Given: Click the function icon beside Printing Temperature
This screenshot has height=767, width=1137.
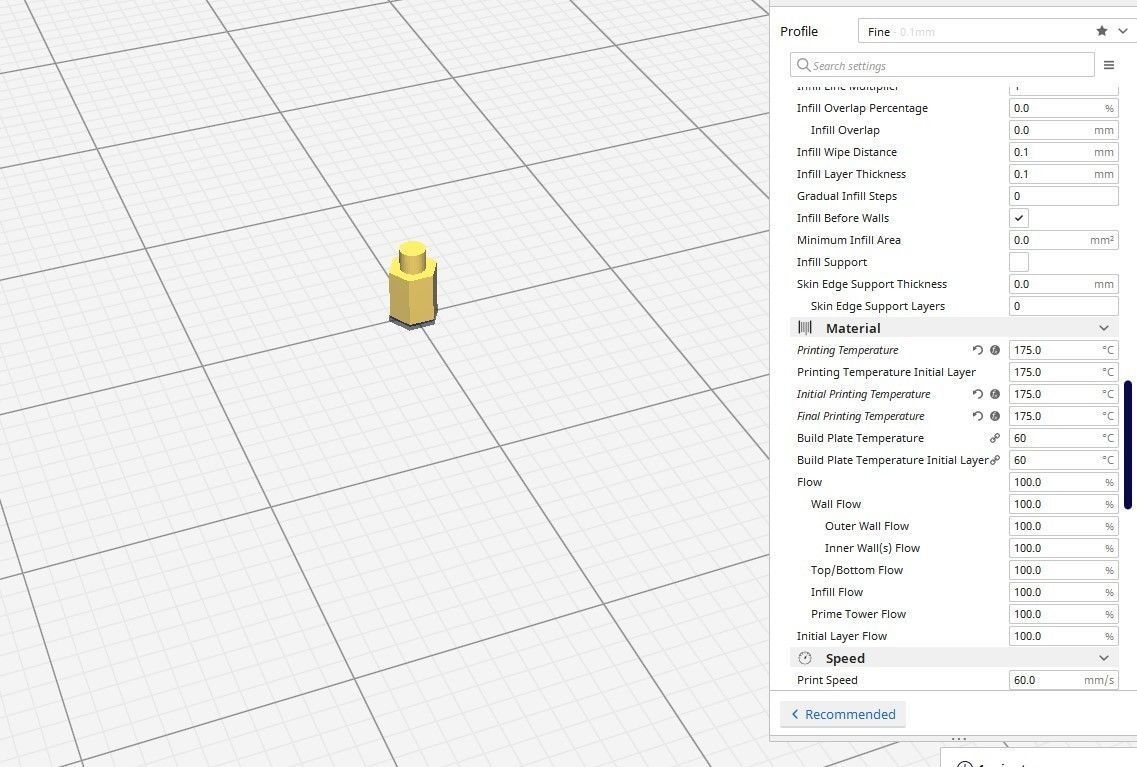Looking at the screenshot, I should 995,350.
